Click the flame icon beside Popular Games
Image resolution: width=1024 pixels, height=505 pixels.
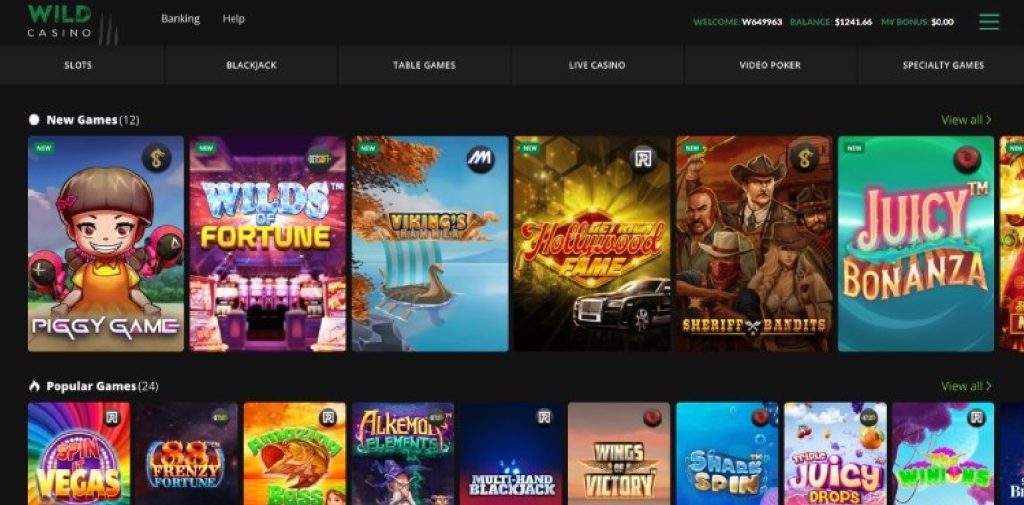click(34, 386)
